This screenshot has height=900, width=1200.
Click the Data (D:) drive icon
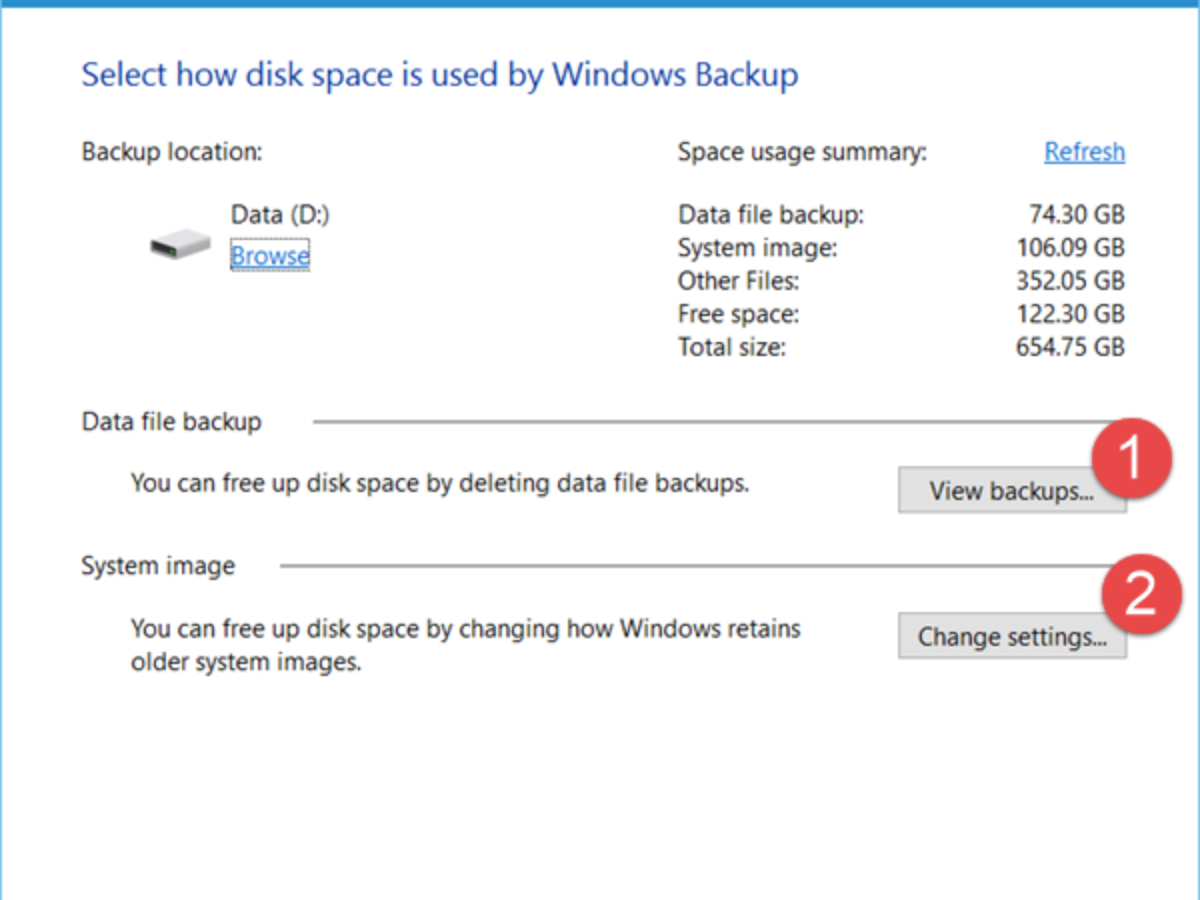(180, 243)
